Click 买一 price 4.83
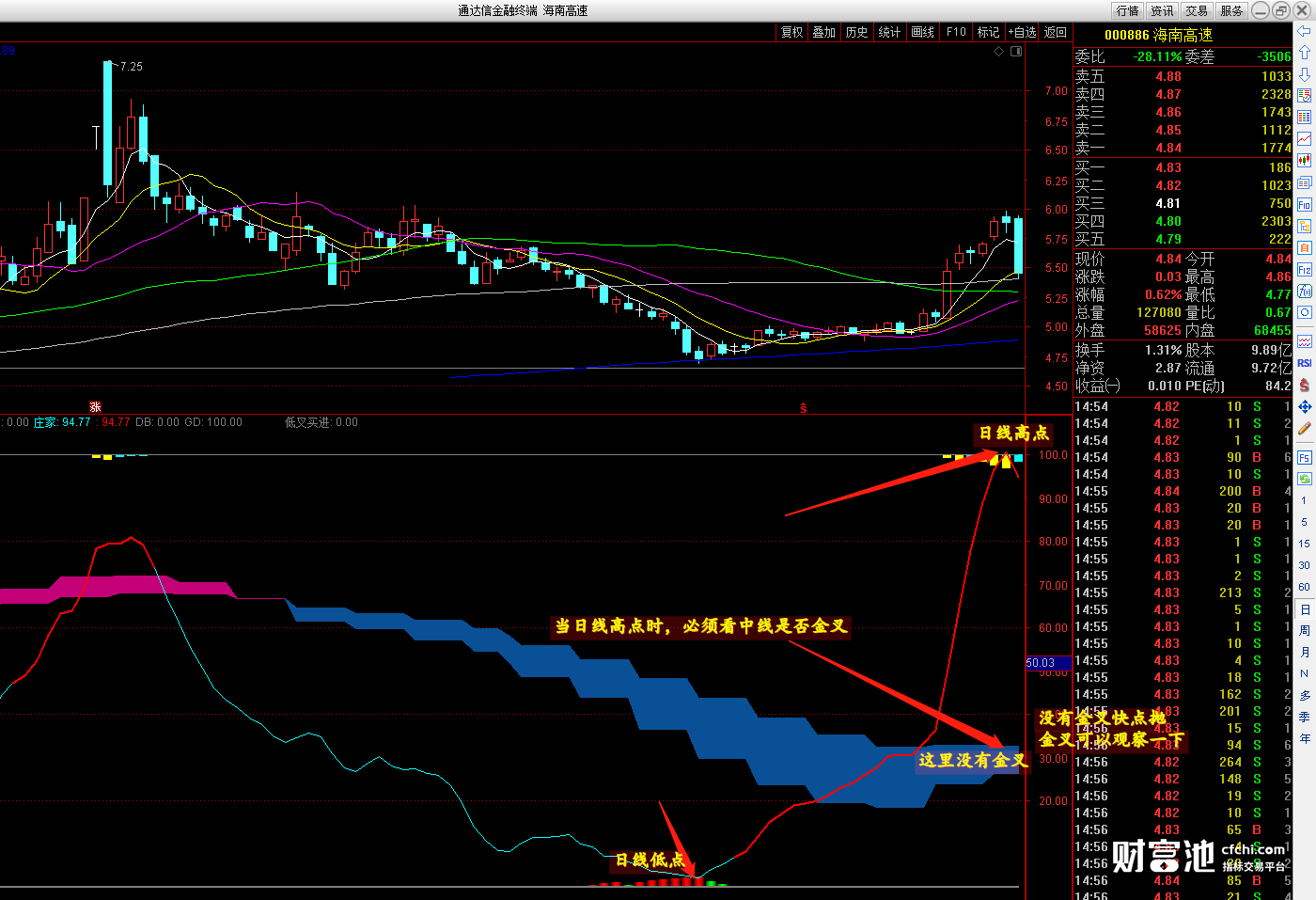 click(1168, 167)
